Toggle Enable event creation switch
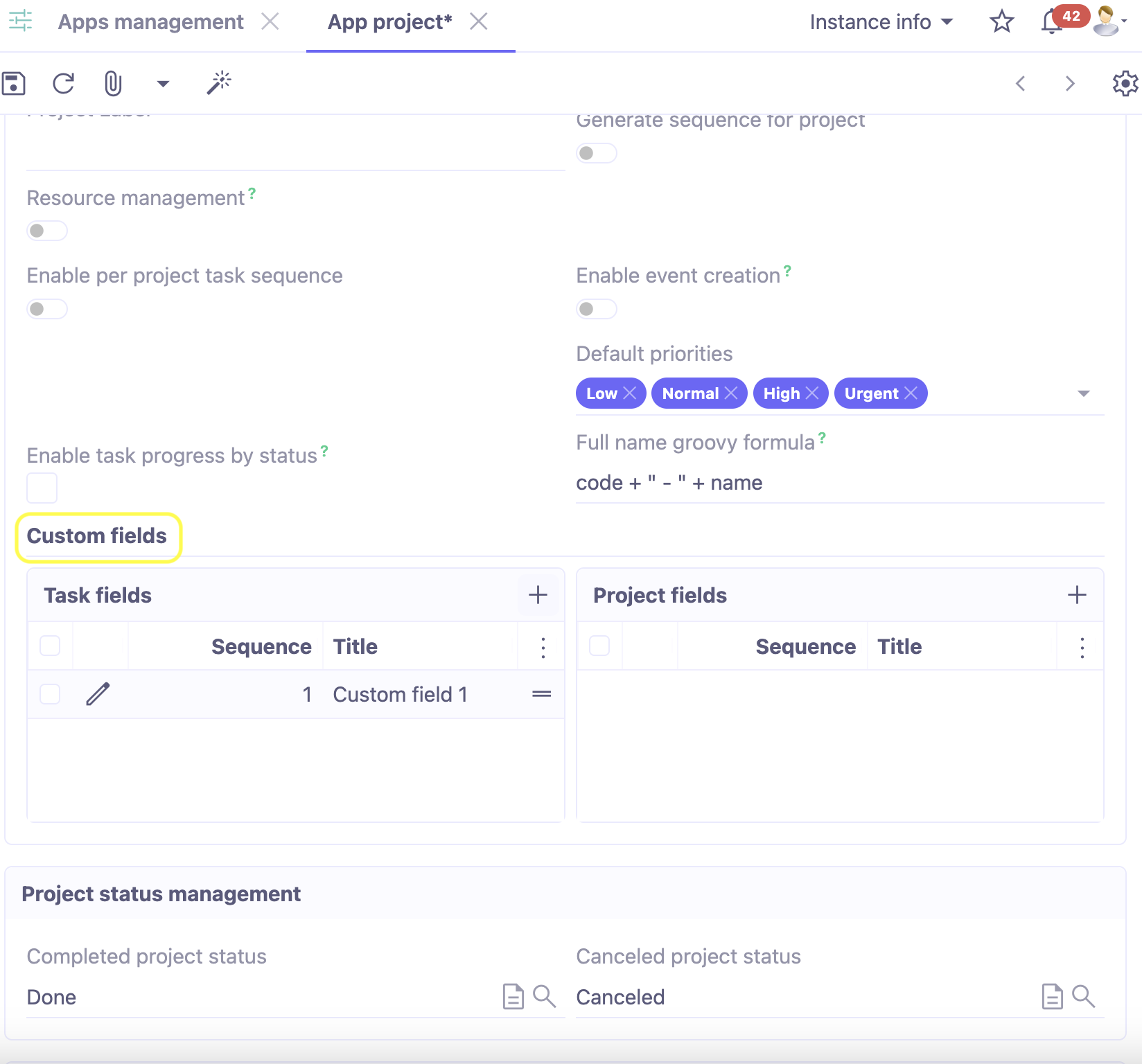The height and width of the screenshot is (1064, 1142). click(x=596, y=309)
